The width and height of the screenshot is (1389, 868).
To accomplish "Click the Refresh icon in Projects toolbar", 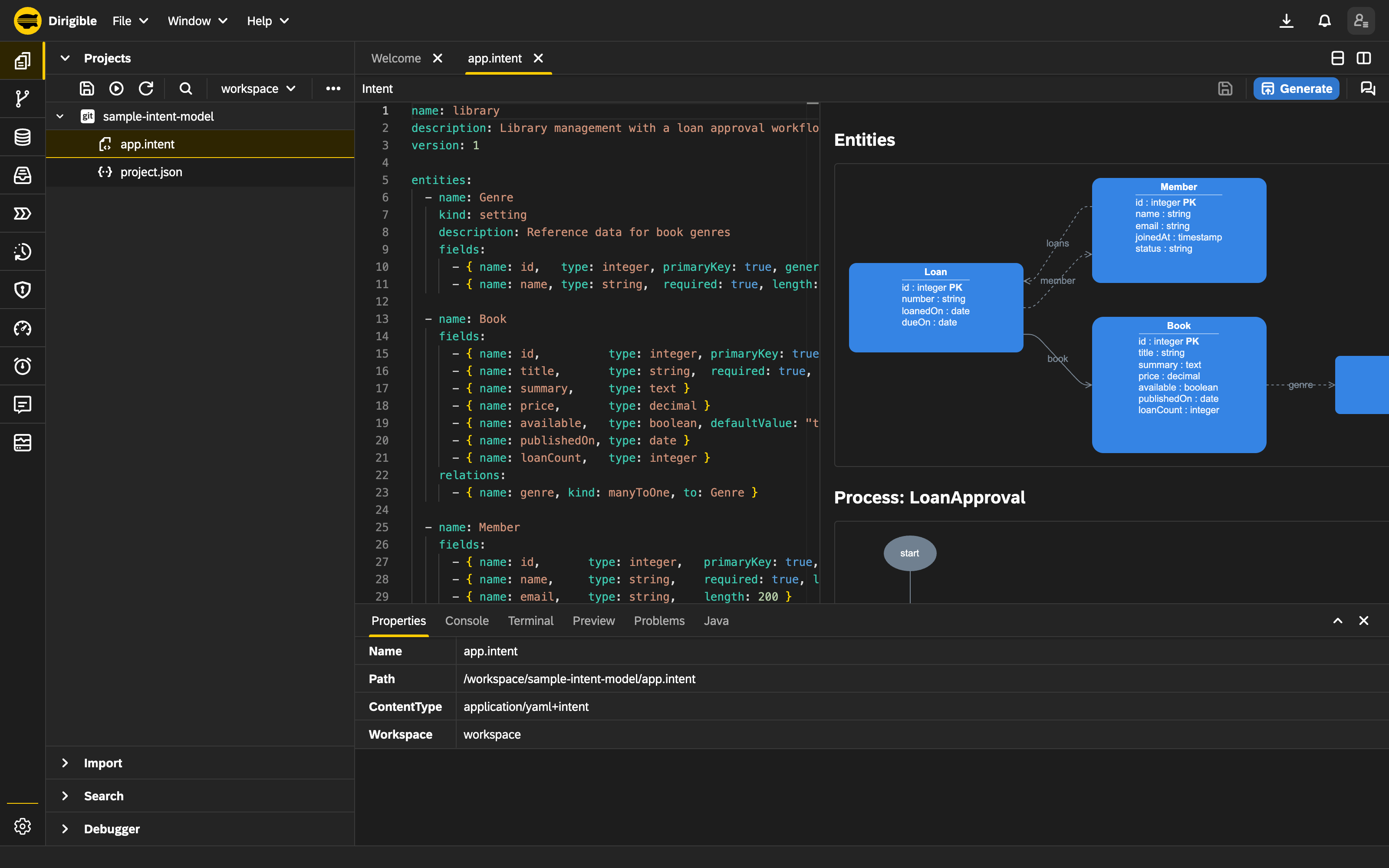I will tap(146, 89).
